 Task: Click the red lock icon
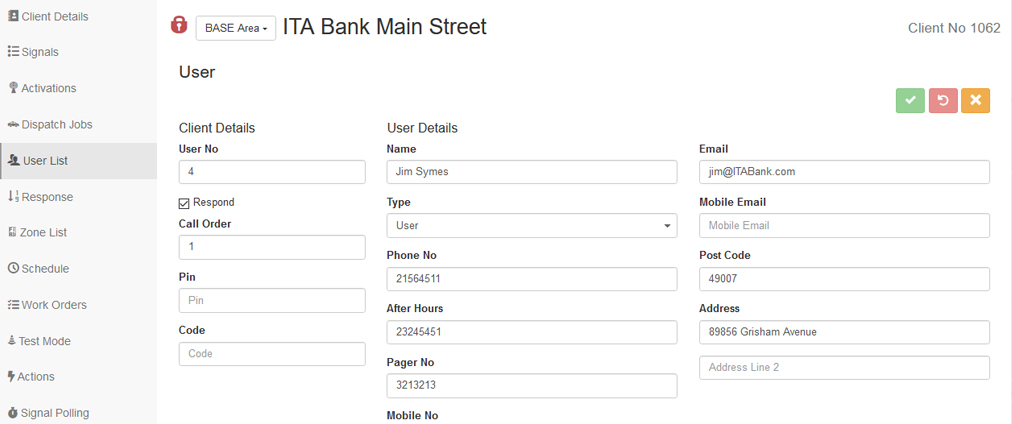[x=179, y=26]
